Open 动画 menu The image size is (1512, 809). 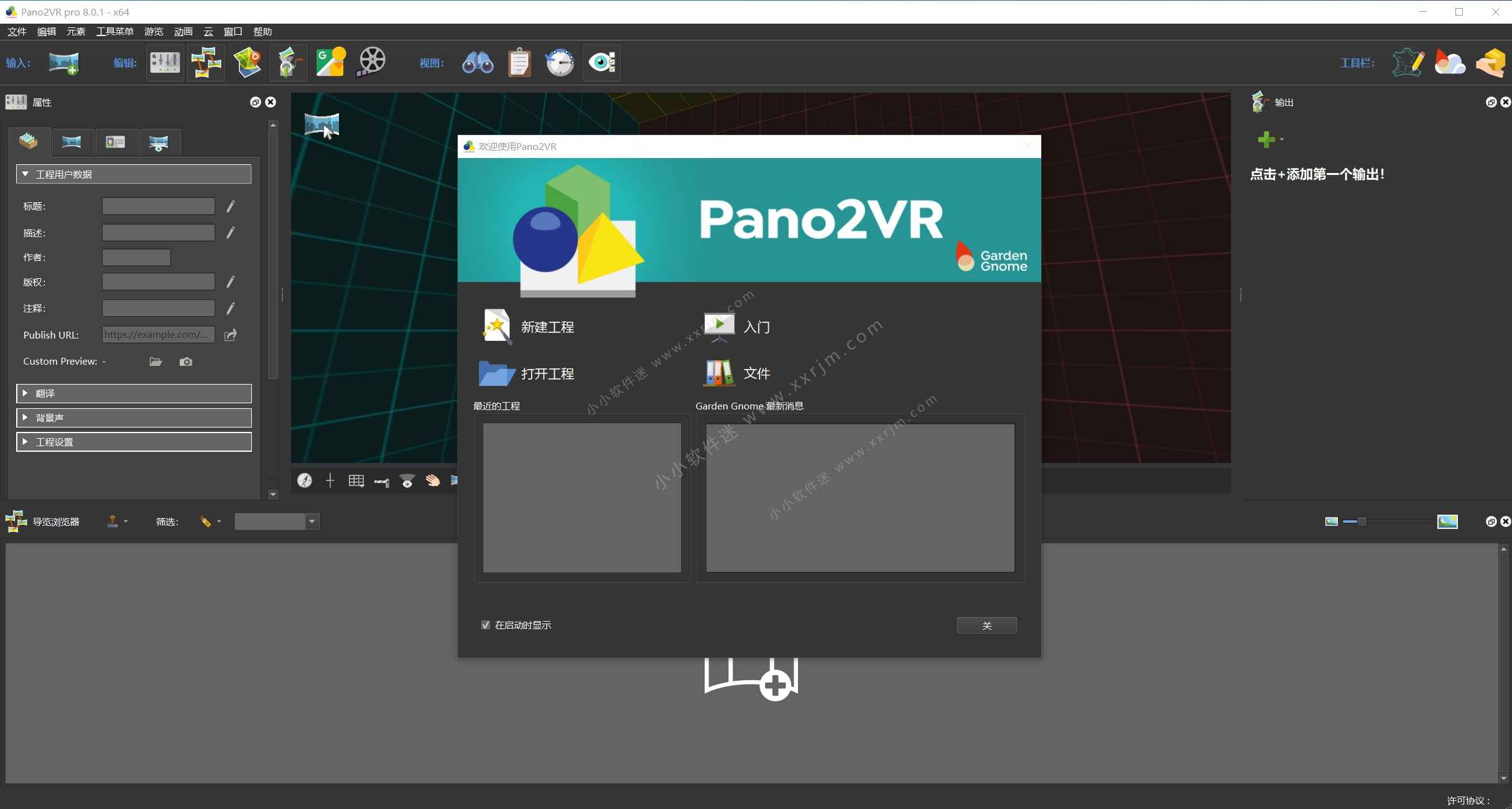click(183, 32)
